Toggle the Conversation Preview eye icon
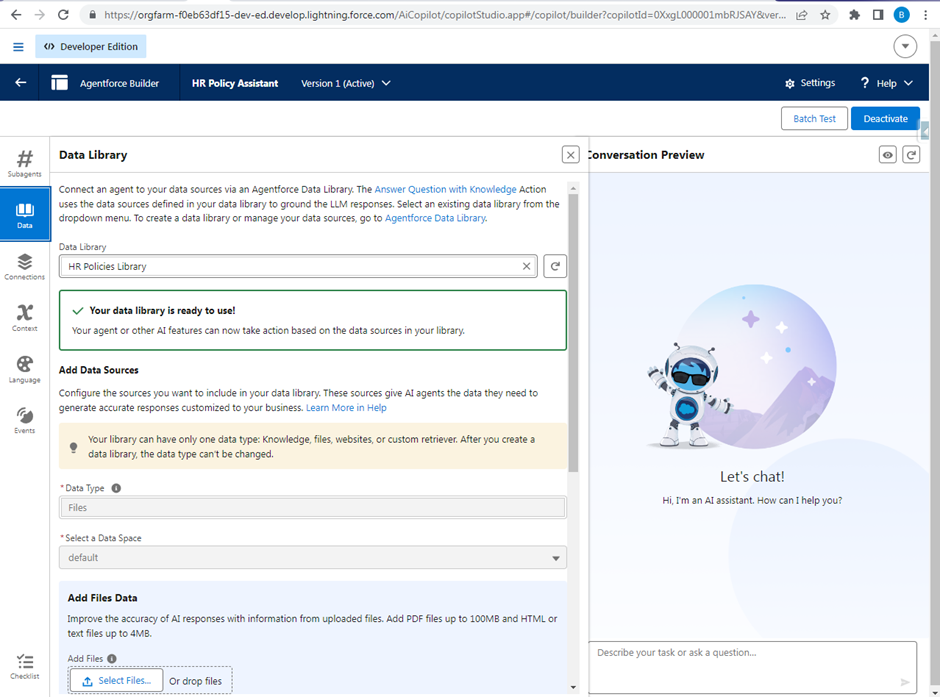This screenshot has height=697, width=940. 888,155
